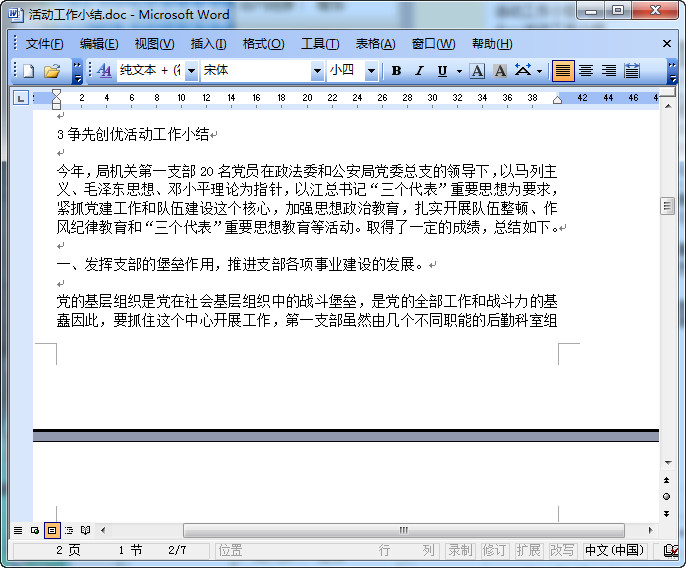Close the document with menu bar X

(667, 44)
